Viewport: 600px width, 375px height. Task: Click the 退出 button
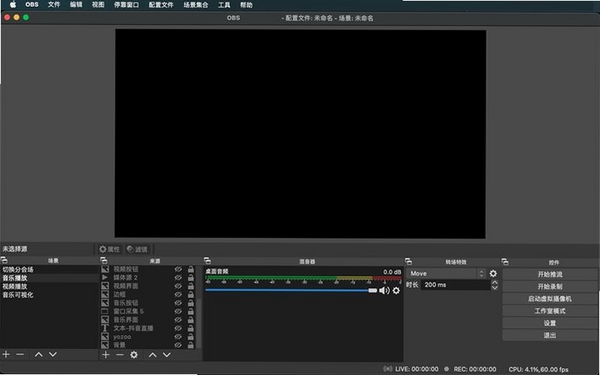point(550,335)
